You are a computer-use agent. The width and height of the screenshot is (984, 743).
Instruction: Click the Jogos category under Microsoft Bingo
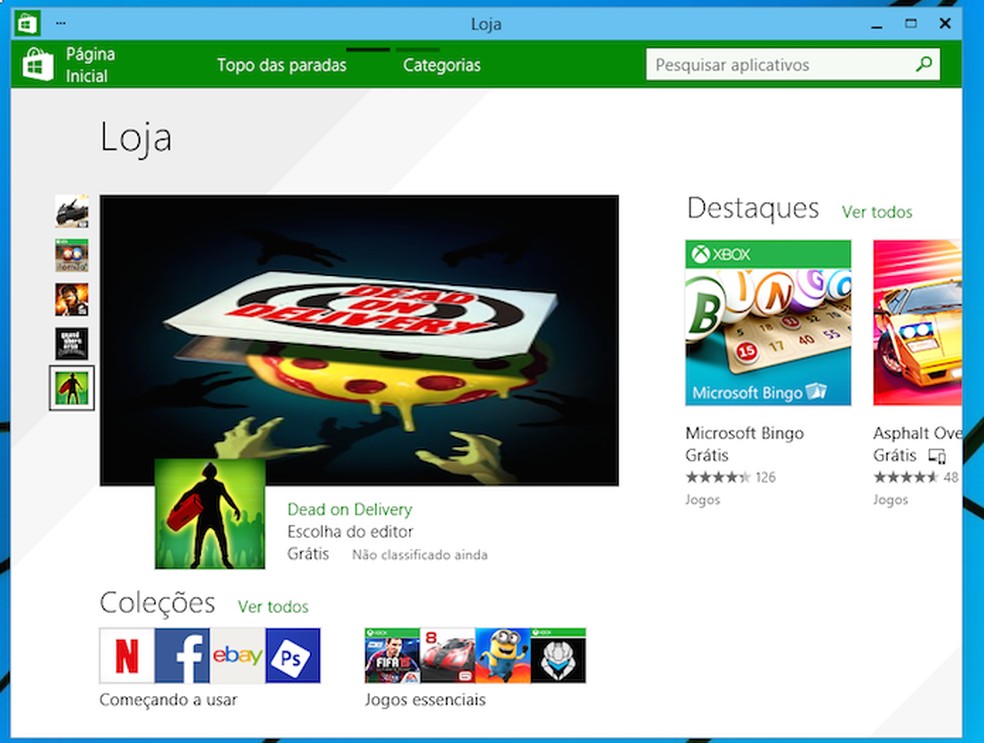coord(702,500)
